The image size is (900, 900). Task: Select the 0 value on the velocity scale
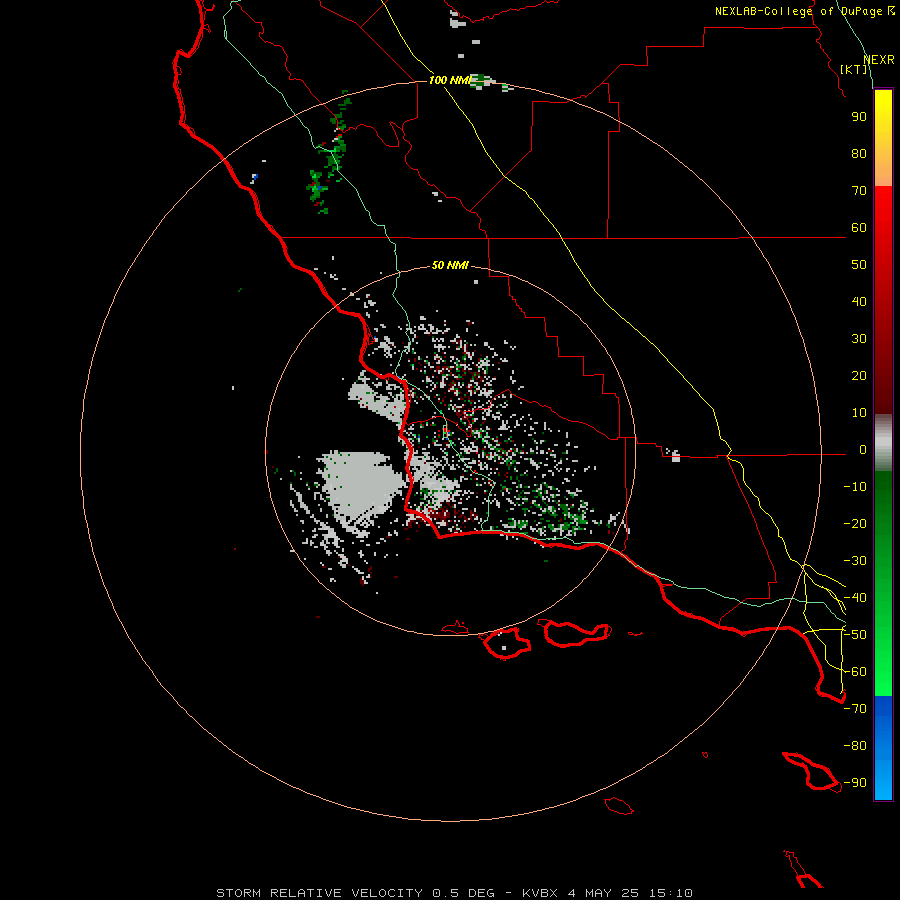click(863, 450)
